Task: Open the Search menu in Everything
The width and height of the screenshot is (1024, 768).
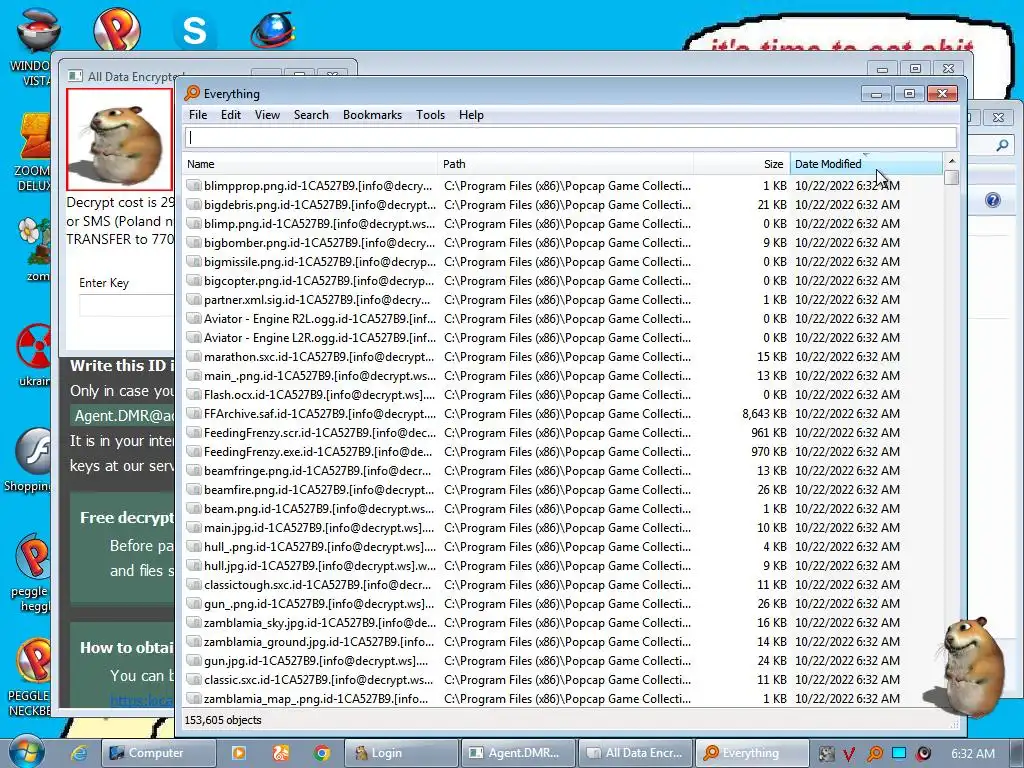Action: tap(311, 115)
